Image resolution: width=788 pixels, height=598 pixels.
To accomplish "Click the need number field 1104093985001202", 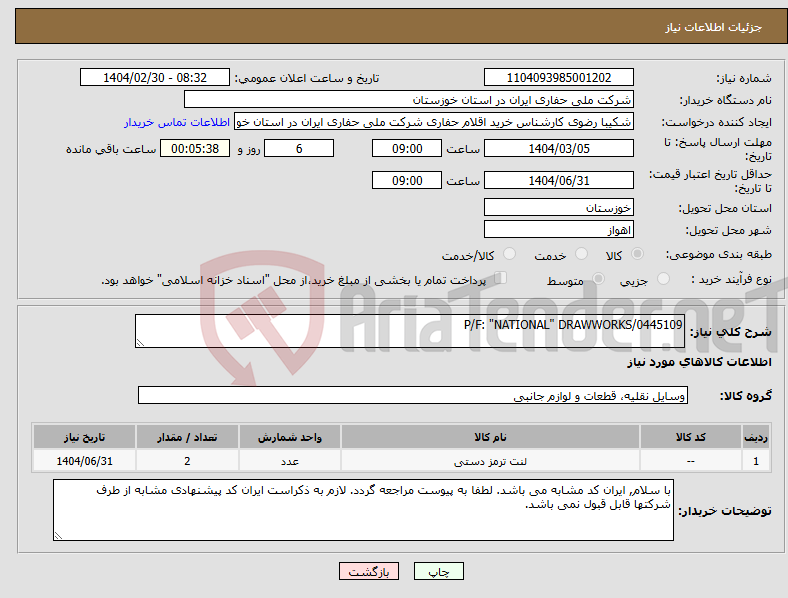I will tap(558, 78).
